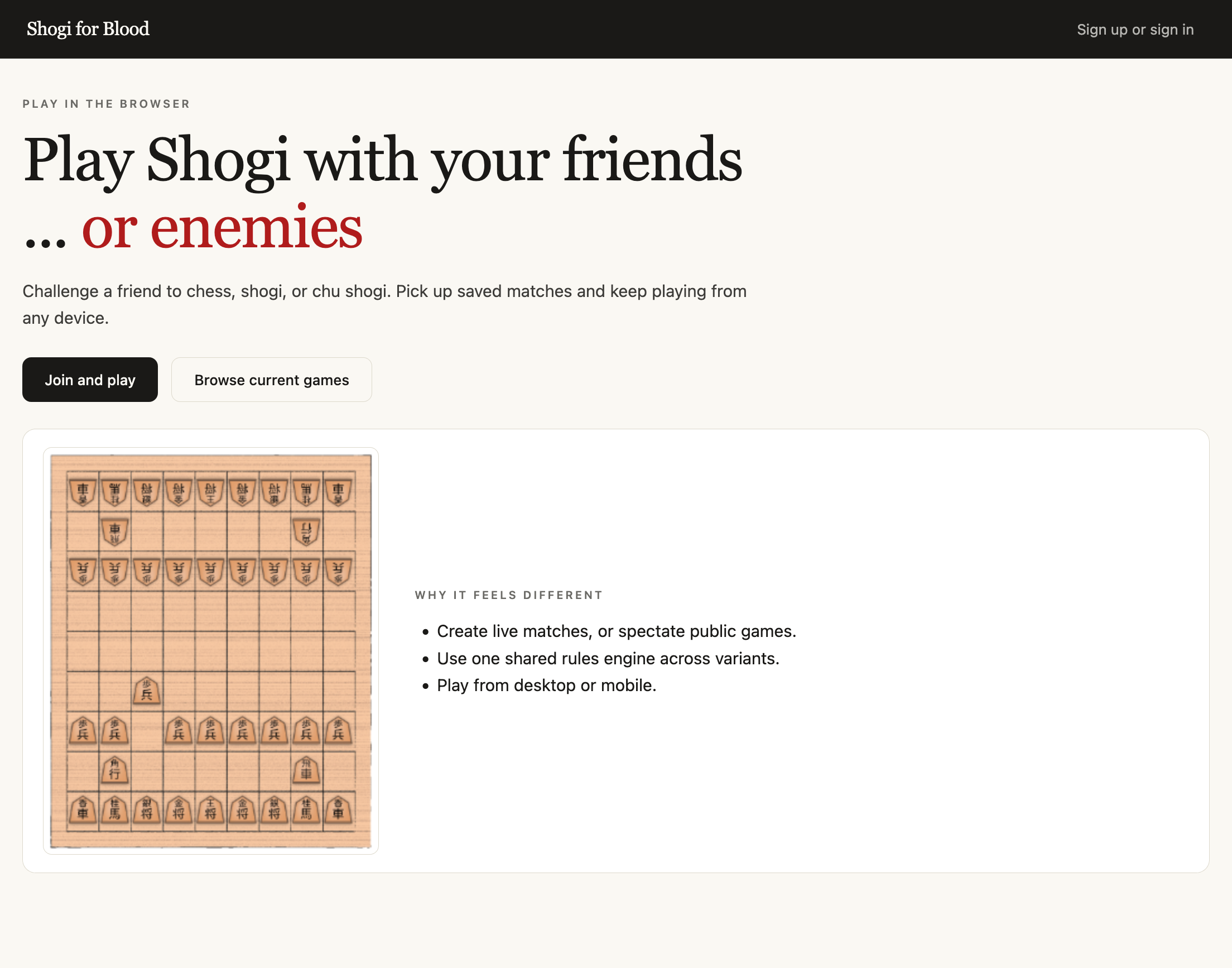The width and height of the screenshot is (1232, 968).
Task: Select your bishop piece on the left side
Action: [x=115, y=771]
